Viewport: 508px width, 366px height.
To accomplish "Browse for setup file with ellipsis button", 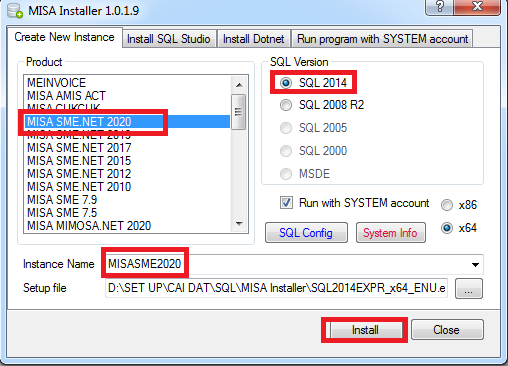I will pos(468,289).
